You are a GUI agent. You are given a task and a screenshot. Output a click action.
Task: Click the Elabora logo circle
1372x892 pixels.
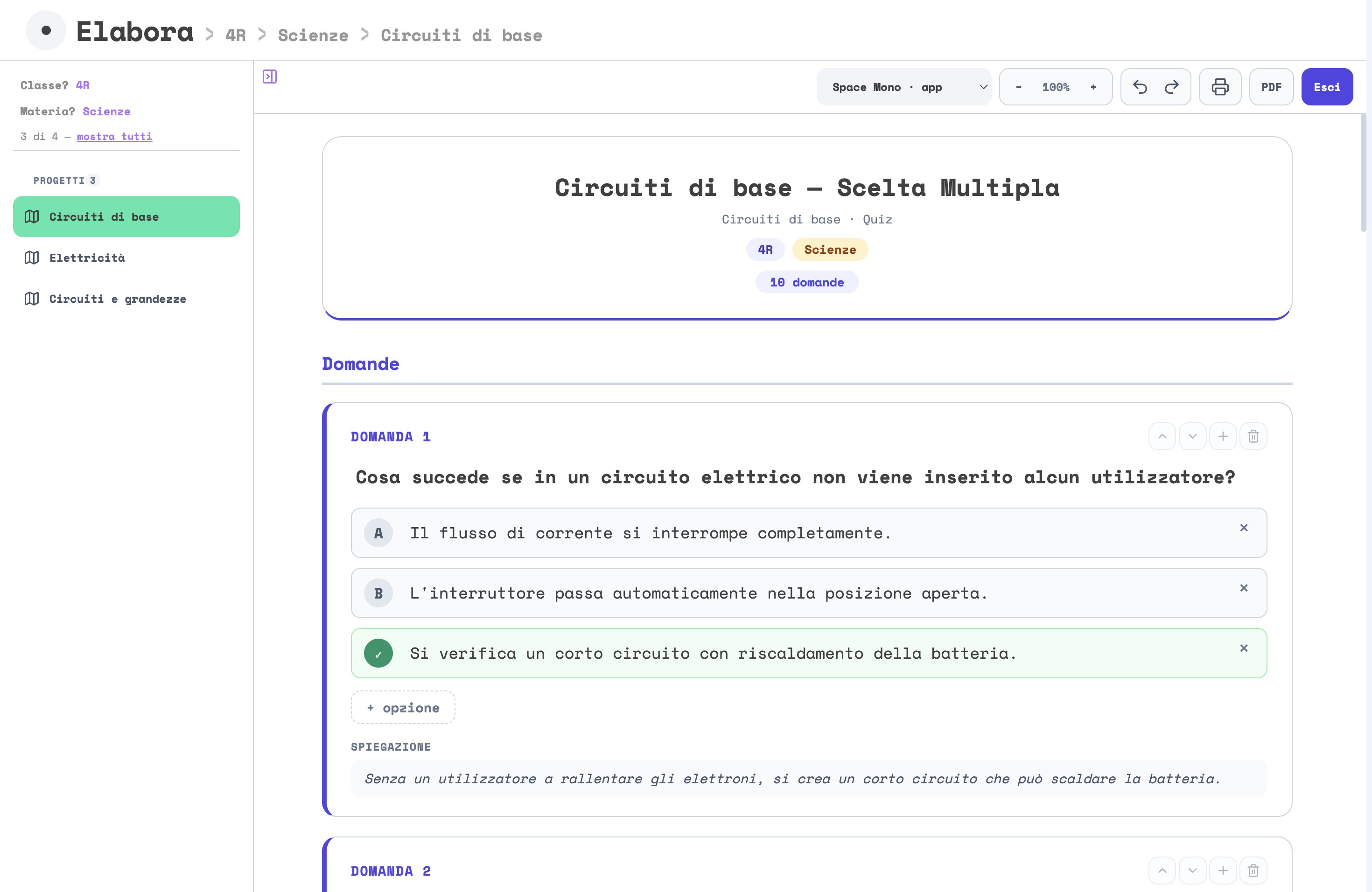click(46, 30)
